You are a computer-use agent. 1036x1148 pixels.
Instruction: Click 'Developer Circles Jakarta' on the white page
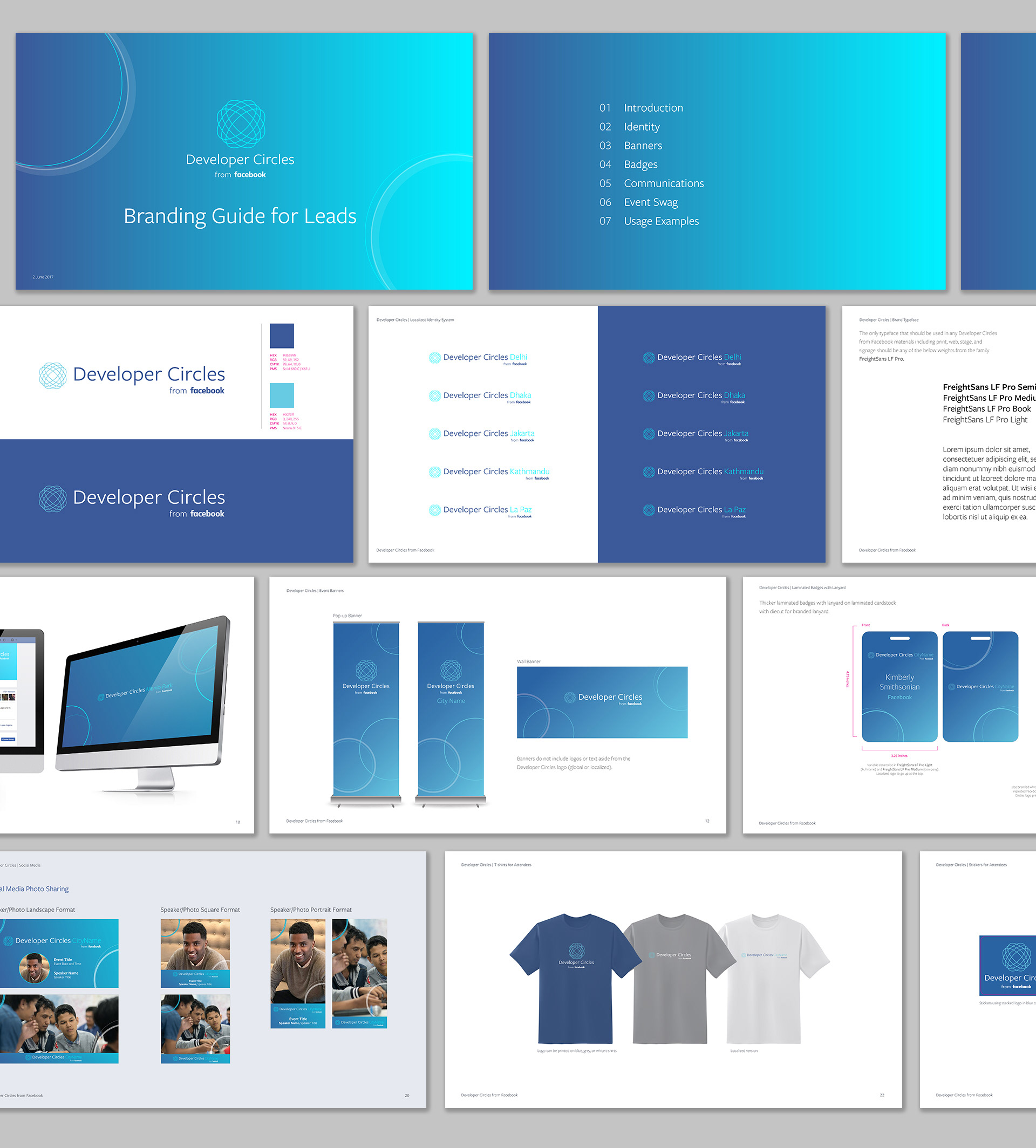[481, 434]
